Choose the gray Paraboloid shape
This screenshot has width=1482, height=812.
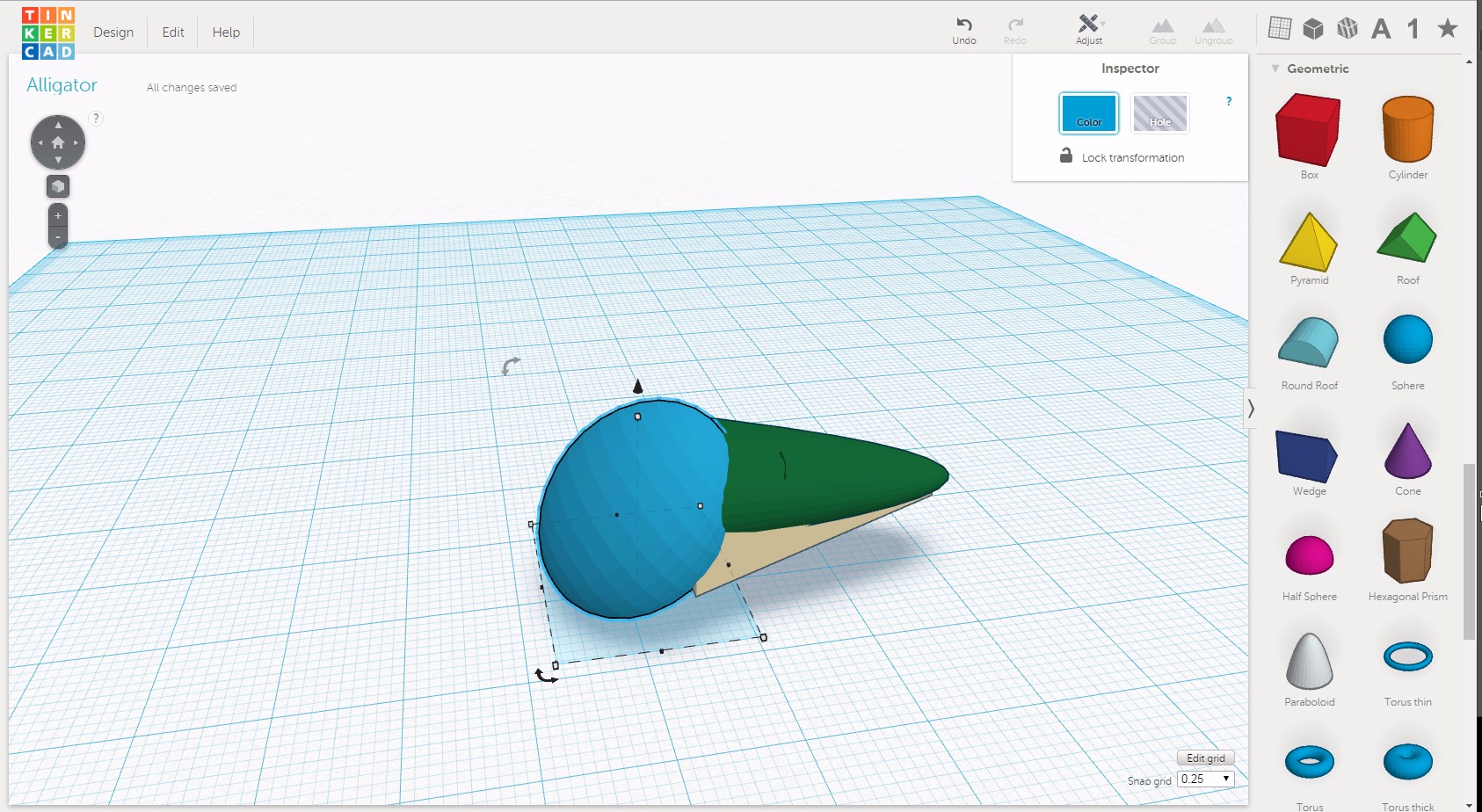point(1310,661)
